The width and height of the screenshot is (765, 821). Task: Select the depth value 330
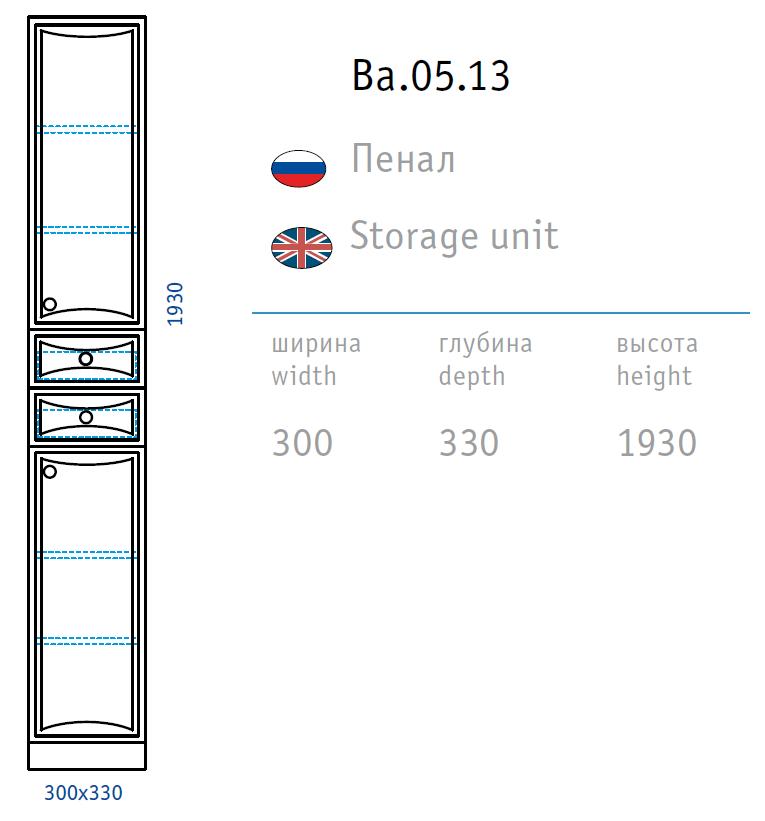468,442
